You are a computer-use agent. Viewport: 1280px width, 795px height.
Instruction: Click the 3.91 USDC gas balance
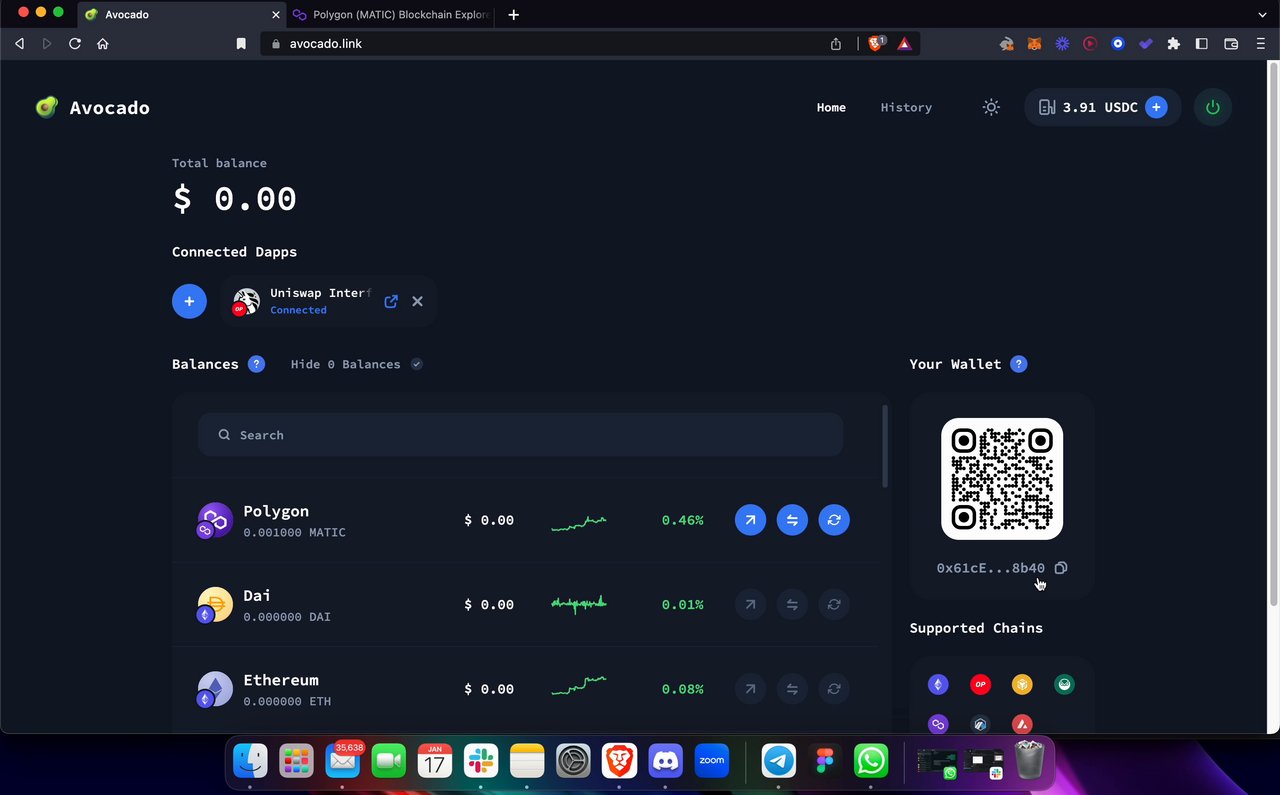(1100, 107)
